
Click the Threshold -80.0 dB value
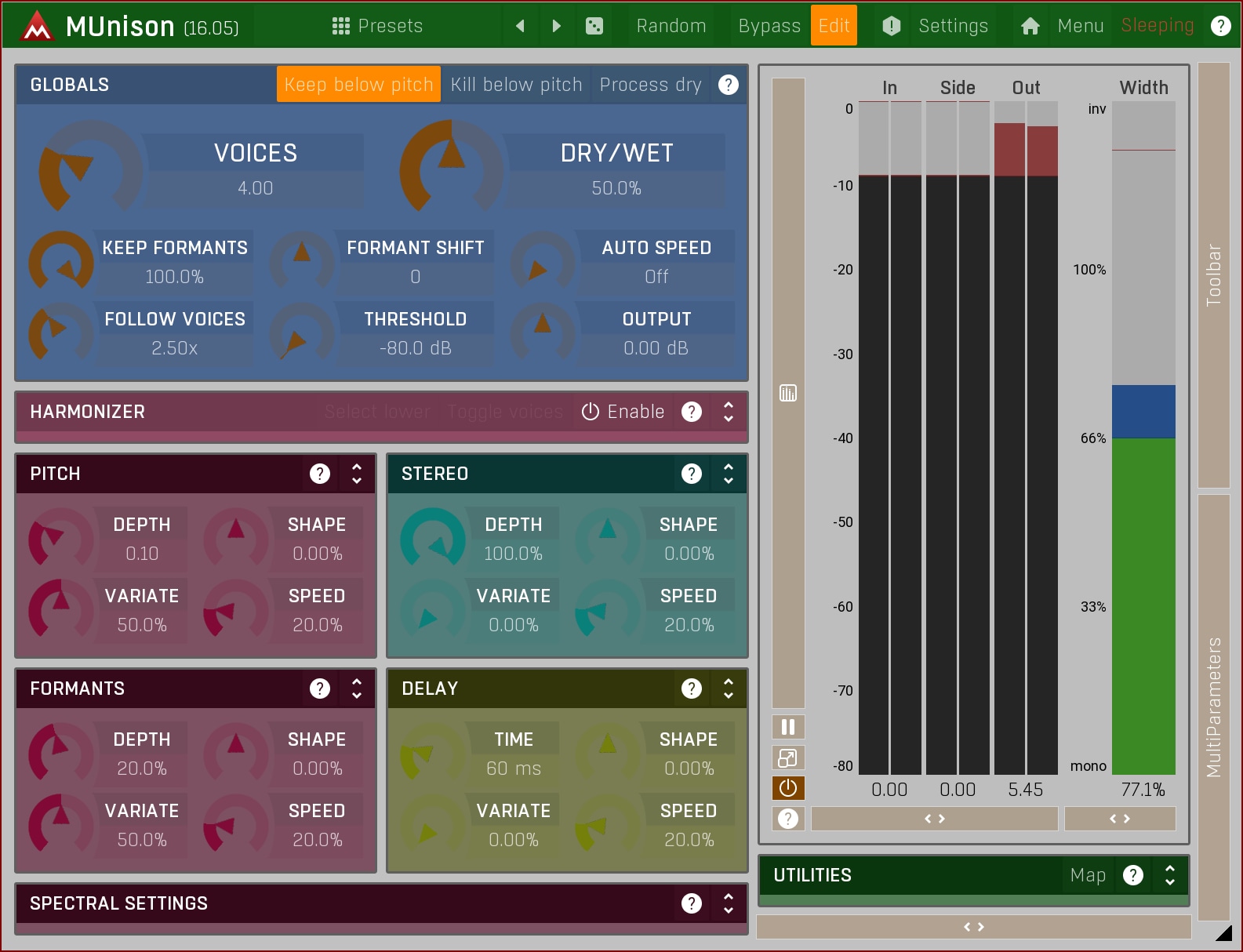[416, 348]
